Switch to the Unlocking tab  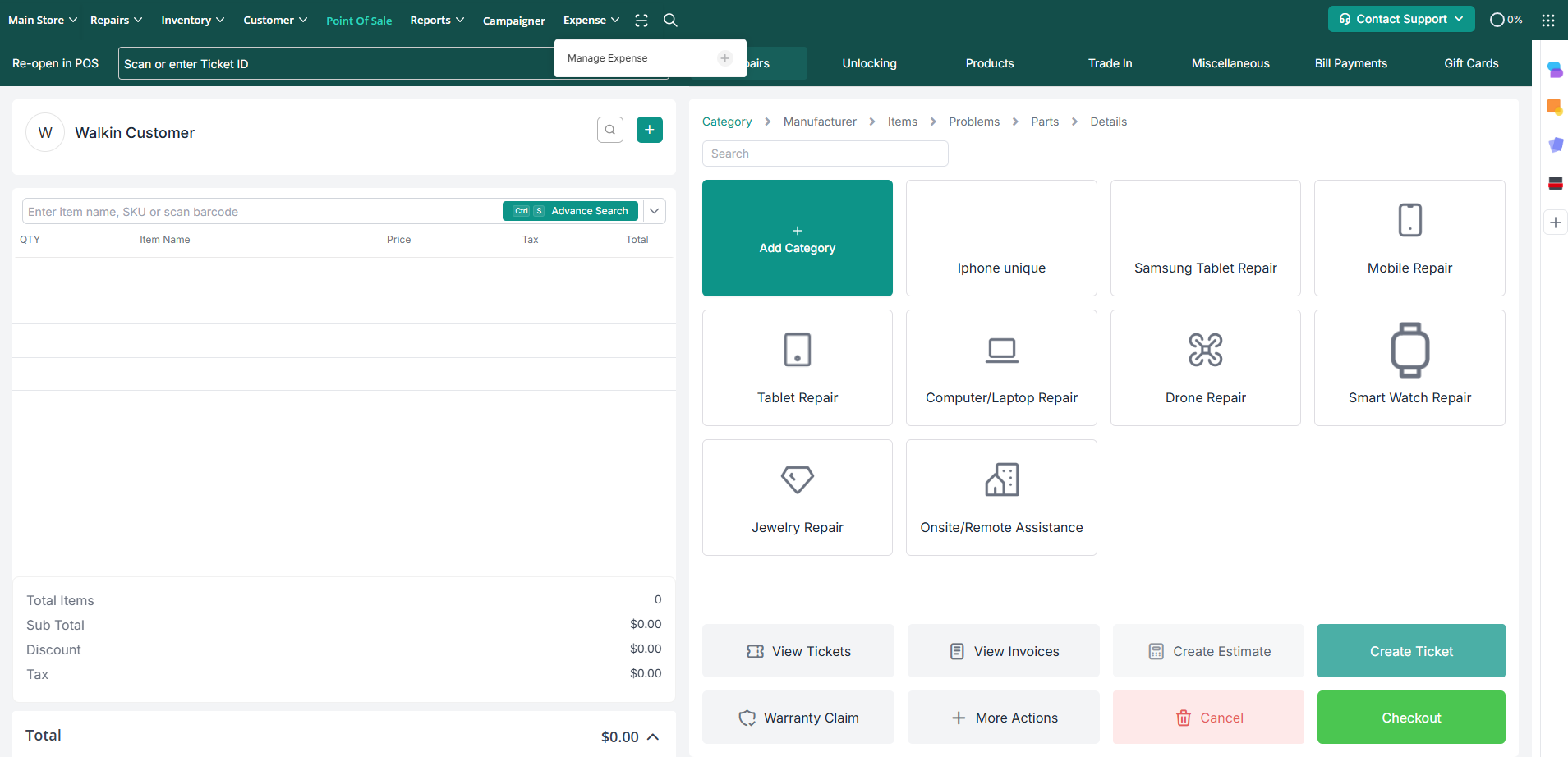point(869,63)
